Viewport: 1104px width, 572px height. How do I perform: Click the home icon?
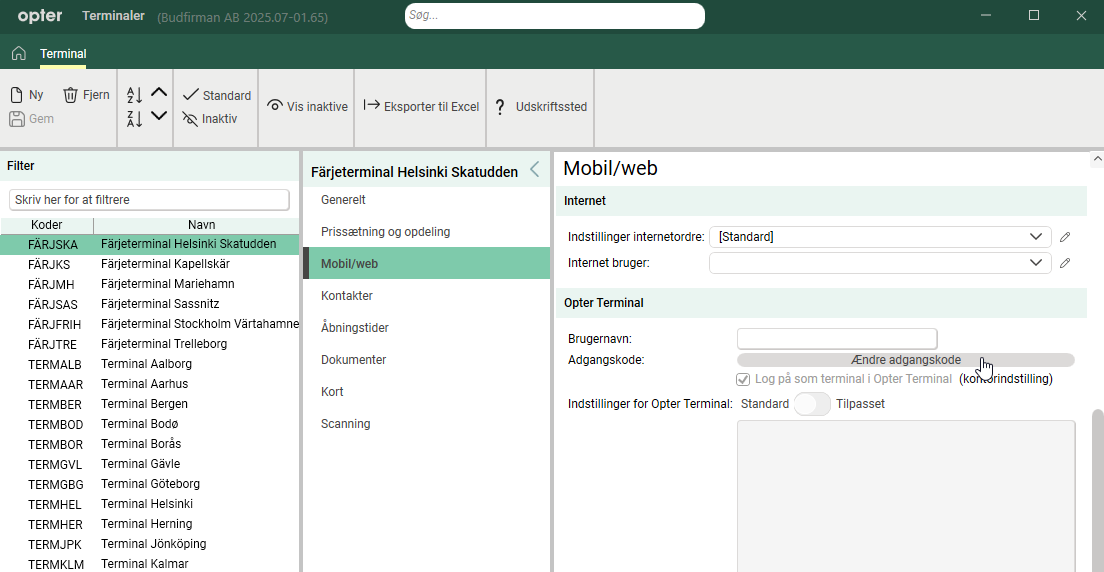click(18, 54)
